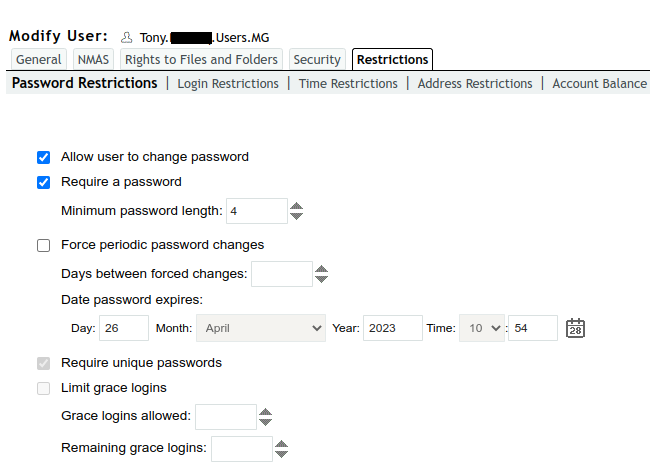Viewport: 650px width, 475px height.
Task: Increase minimum password length with up arrow
Action: tap(296, 206)
